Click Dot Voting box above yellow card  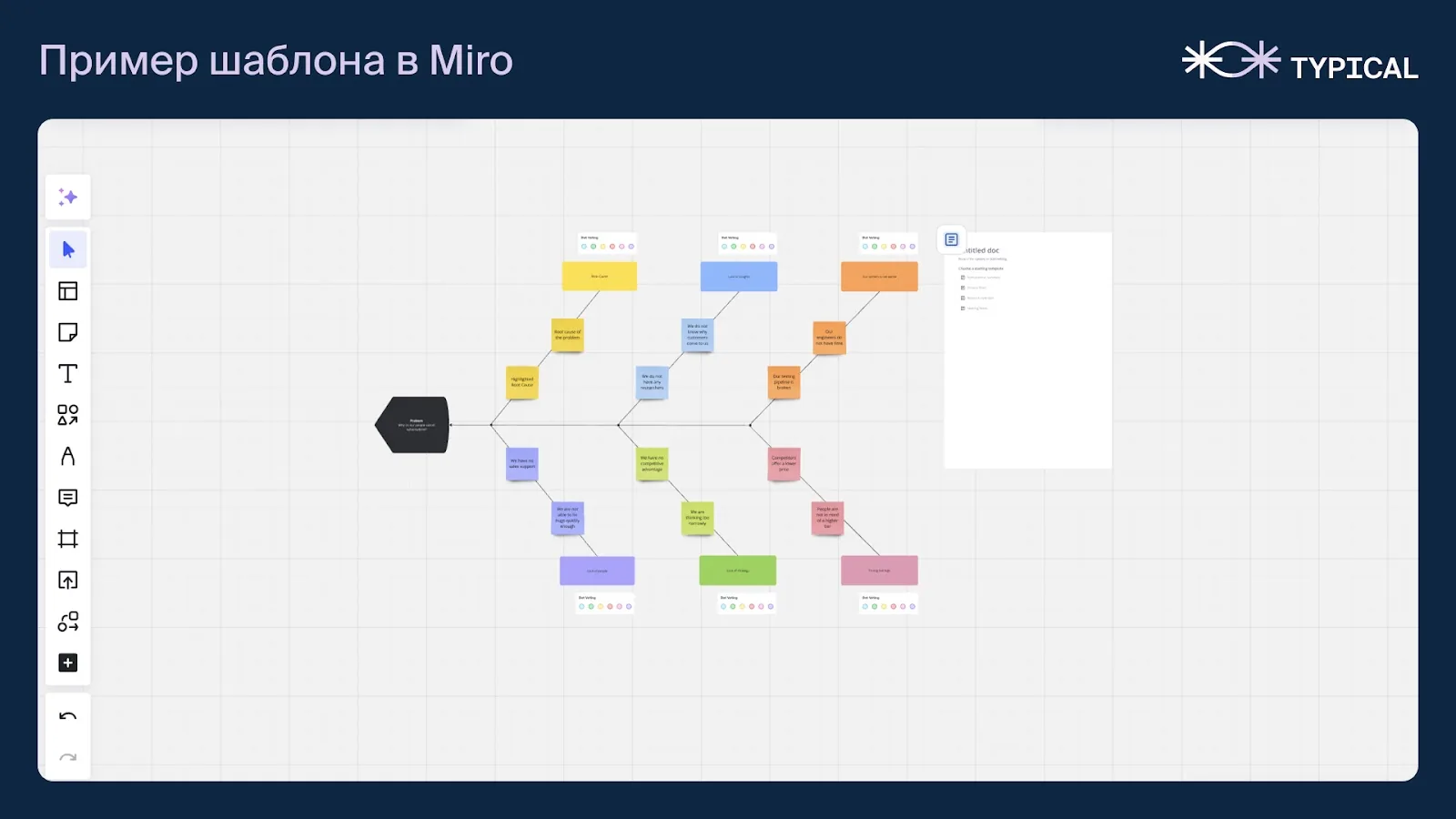(607, 243)
